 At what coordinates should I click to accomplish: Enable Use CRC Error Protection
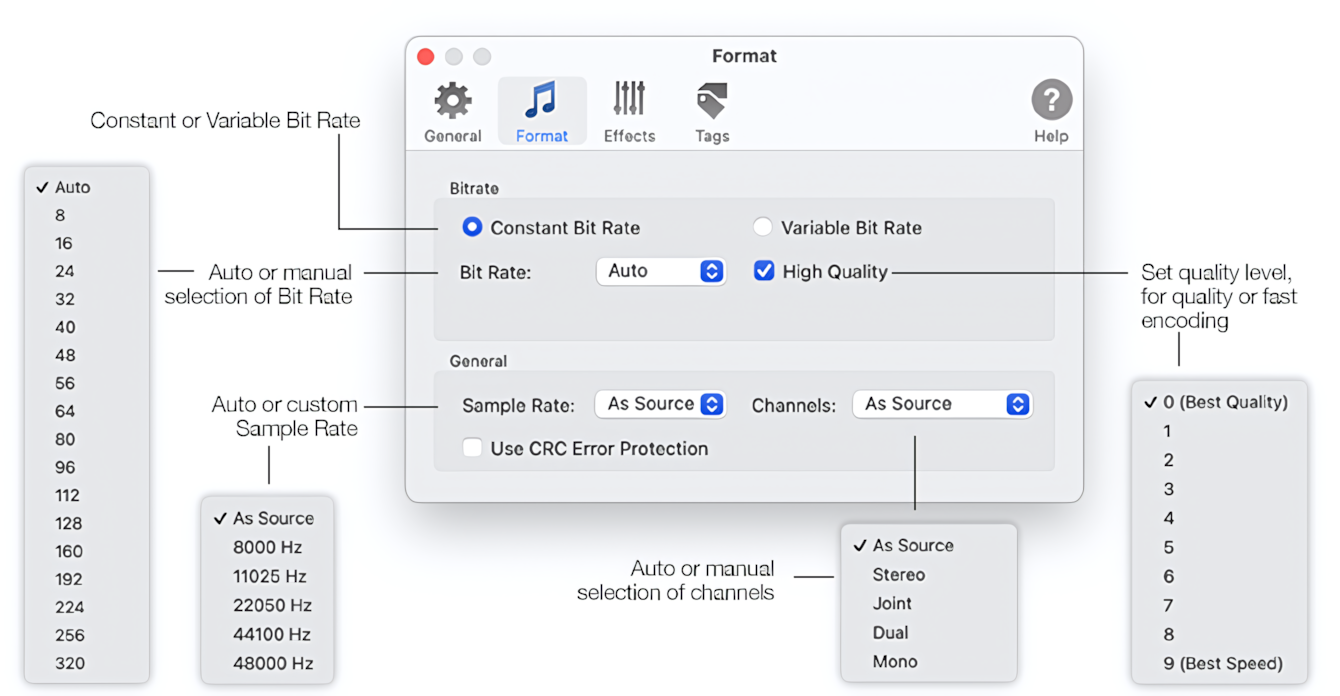[472, 448]
